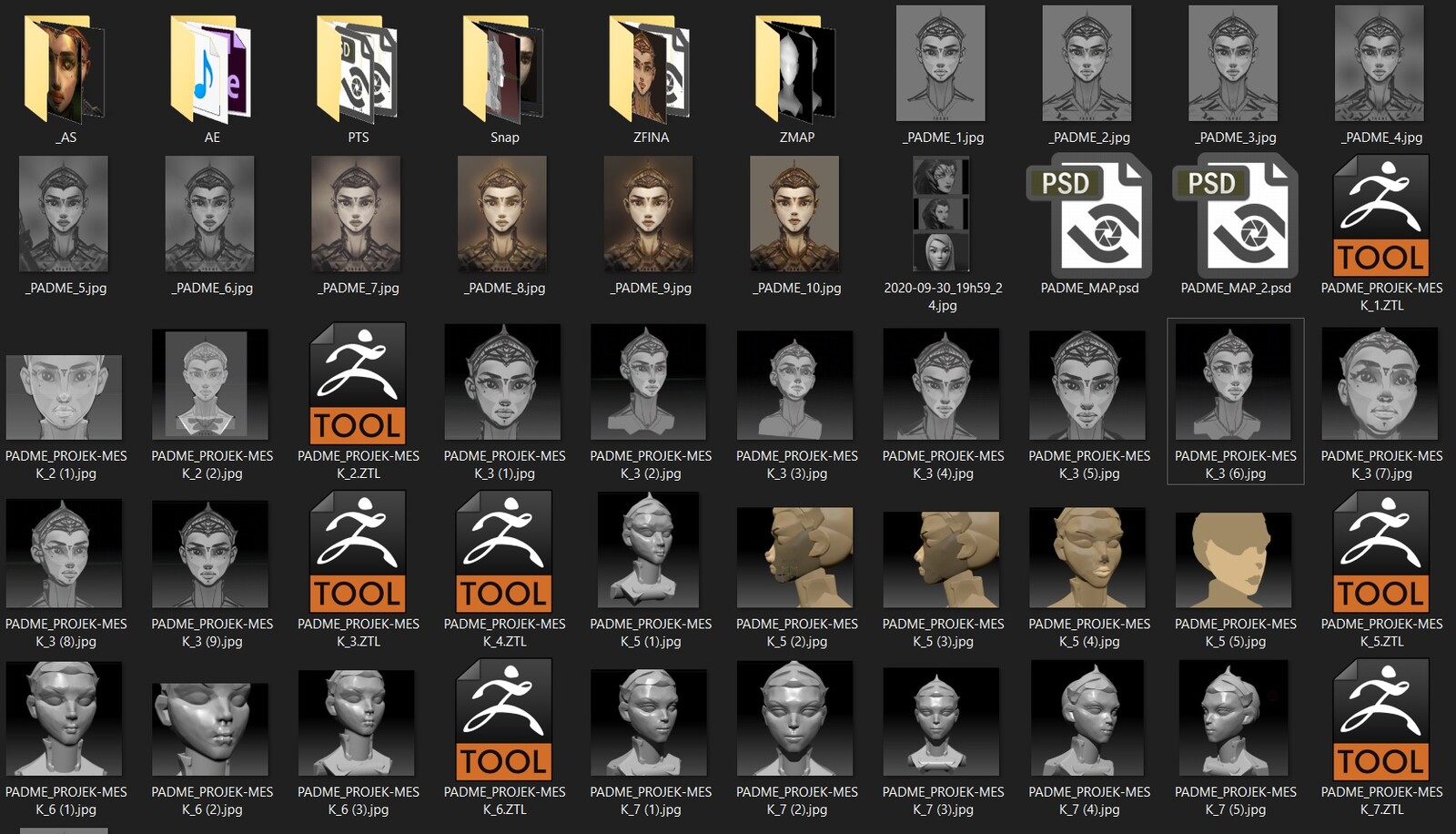Select the PADME_PROJEK-MESK_7 (3).jpg thumbnail
The image size is (1456, 834).
point(941,722)
